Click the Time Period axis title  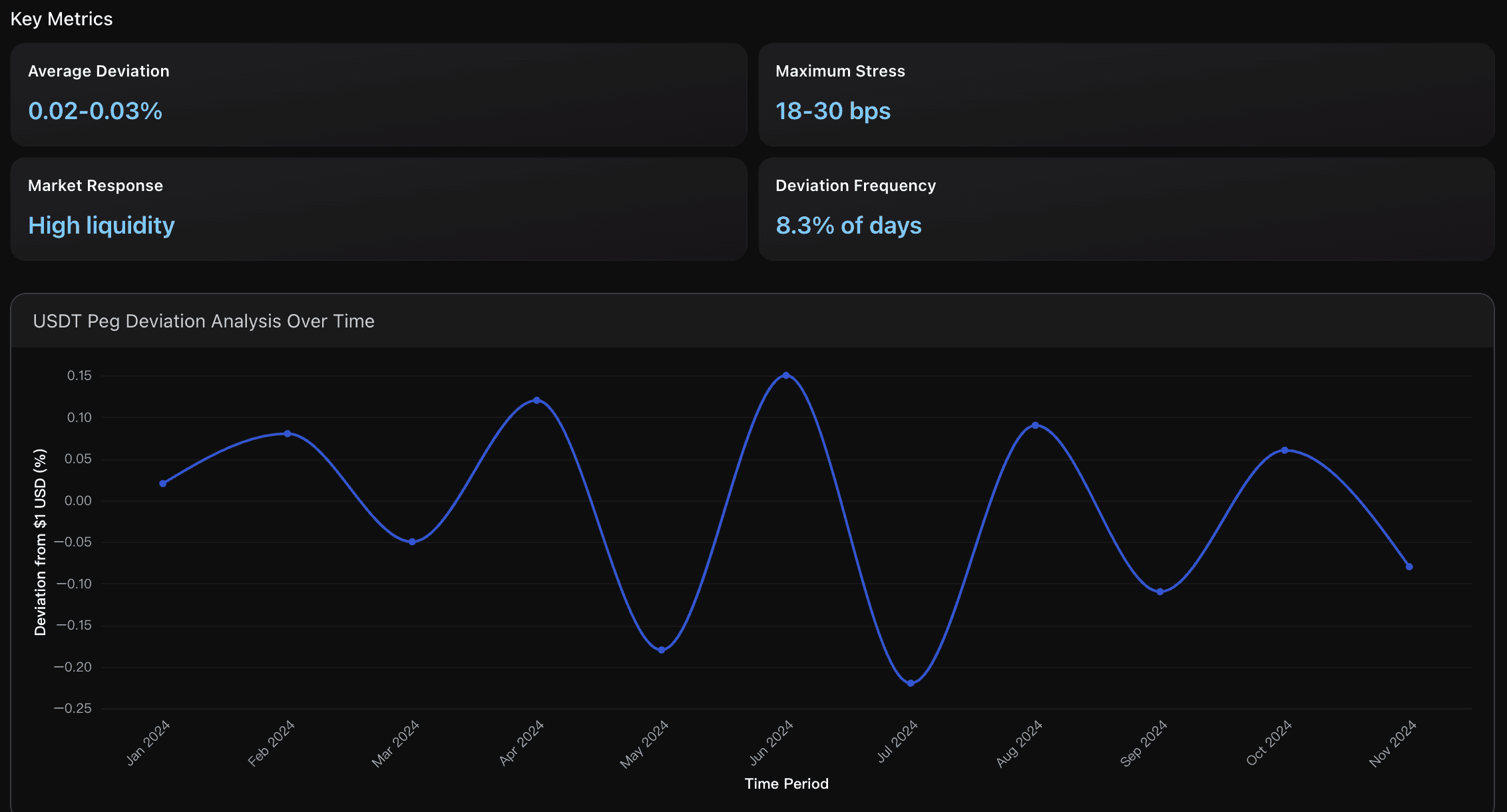pyautogui.click(x=786, y=784)
